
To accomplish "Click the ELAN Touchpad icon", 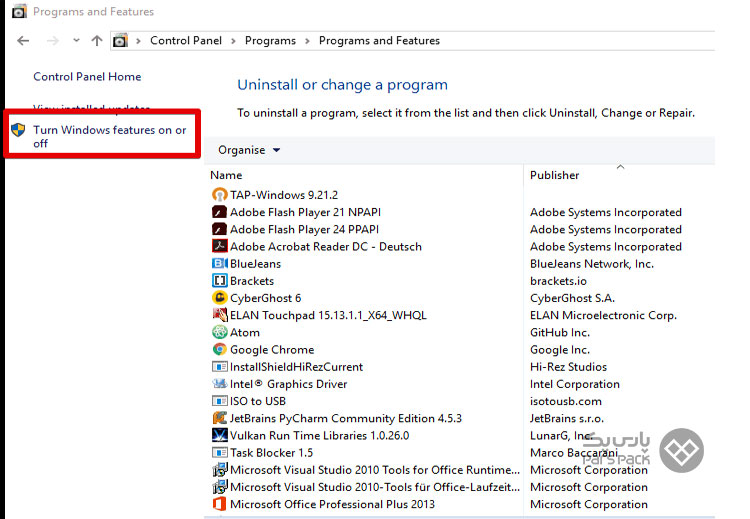I will click(x=219, y=315).
